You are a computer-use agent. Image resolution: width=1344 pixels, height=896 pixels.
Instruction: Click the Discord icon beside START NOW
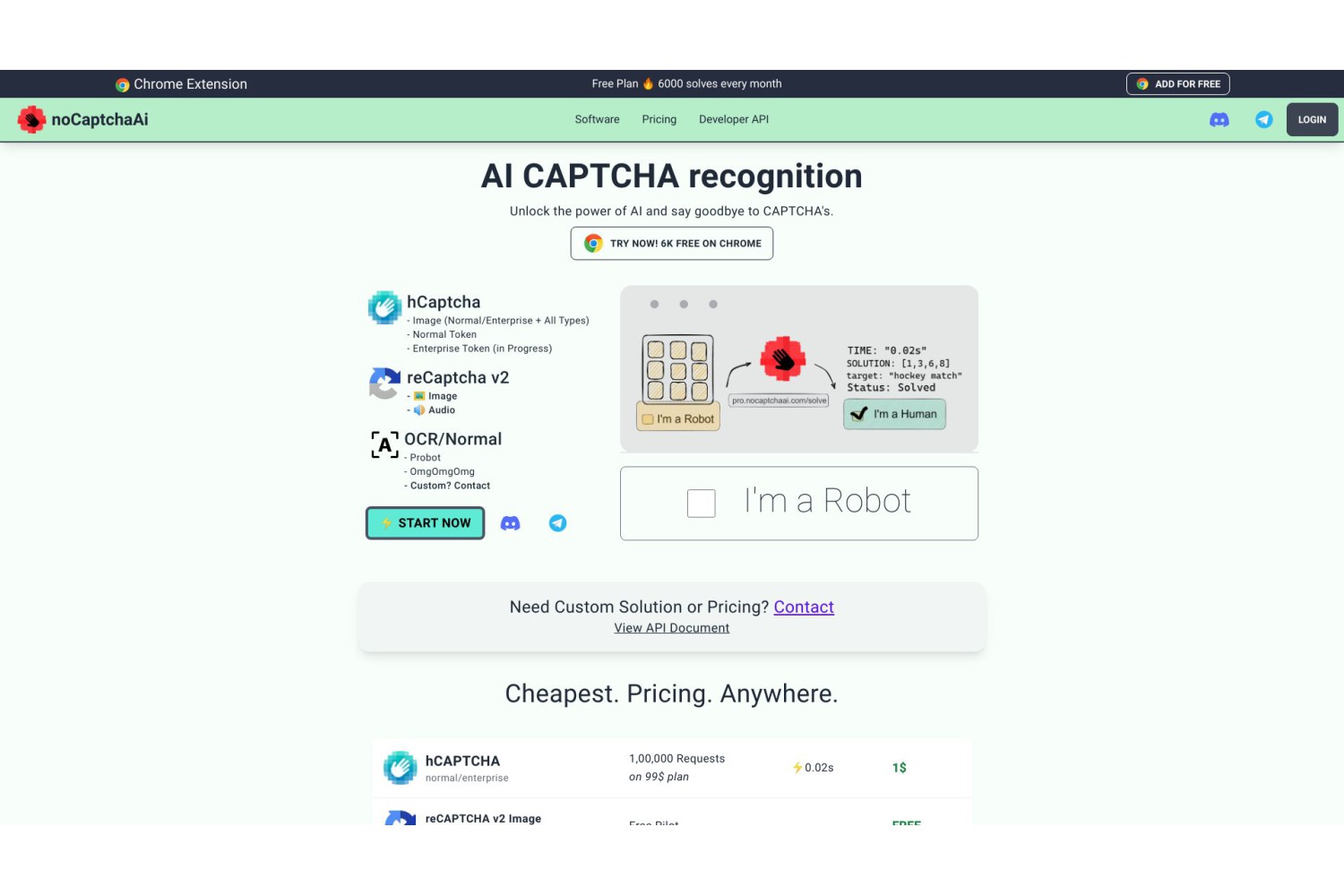510,523
